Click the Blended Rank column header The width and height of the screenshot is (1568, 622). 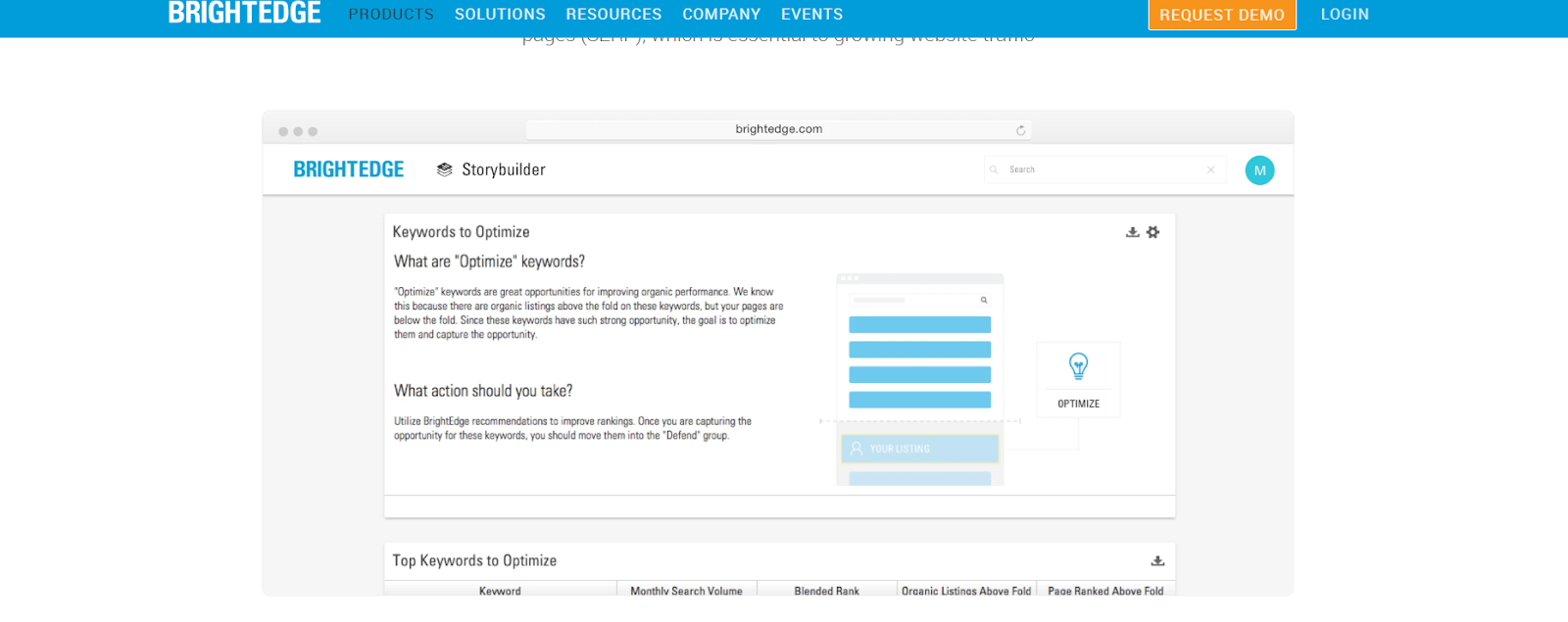point(826,591)
